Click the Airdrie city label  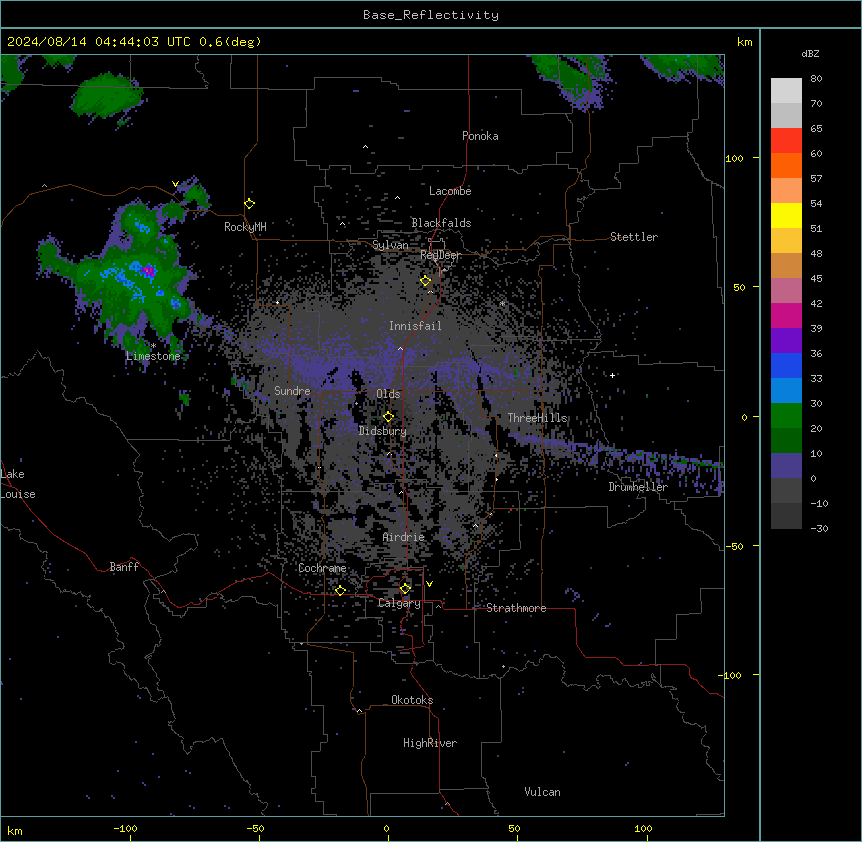pos(404,537)
